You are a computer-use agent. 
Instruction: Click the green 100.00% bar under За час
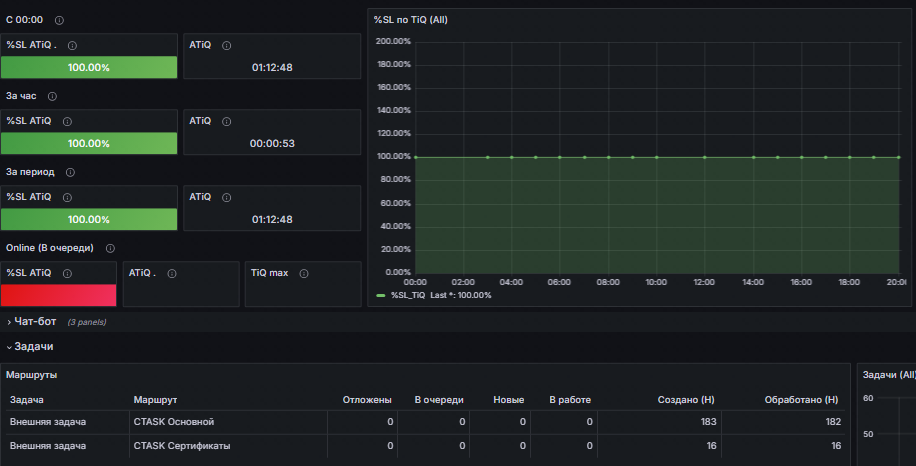(89, 143)
